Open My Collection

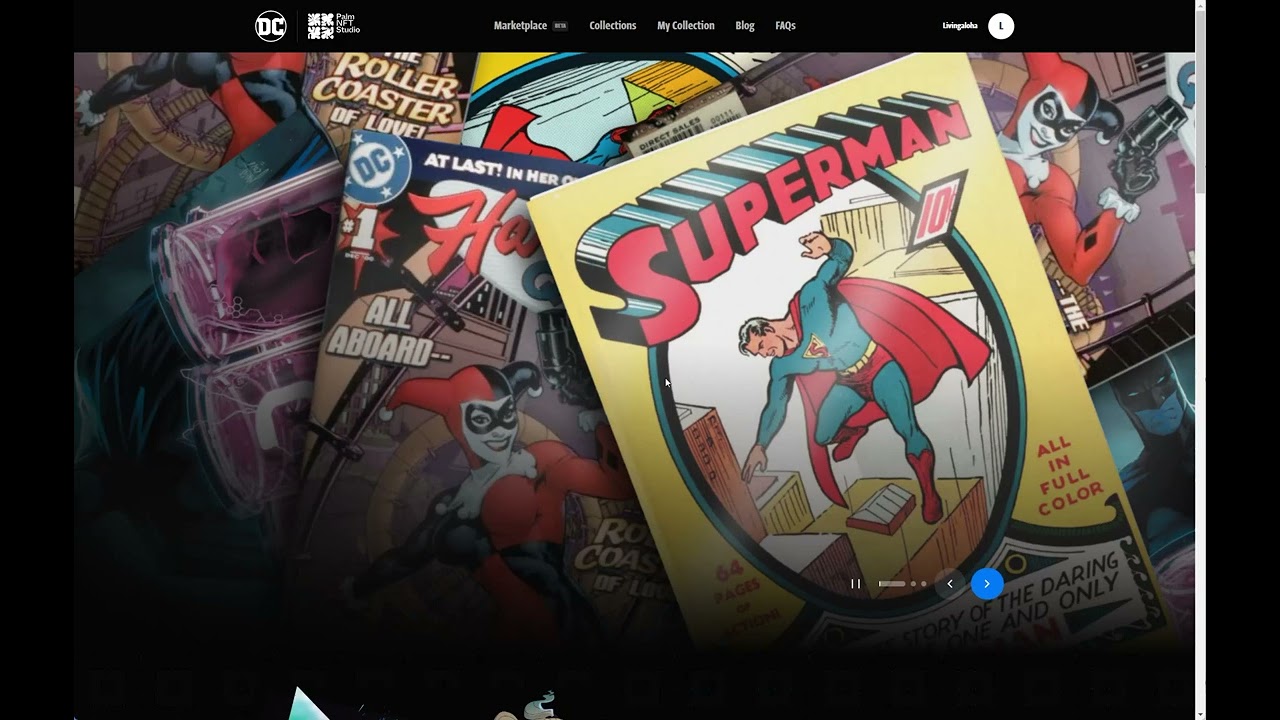[686, 26]
